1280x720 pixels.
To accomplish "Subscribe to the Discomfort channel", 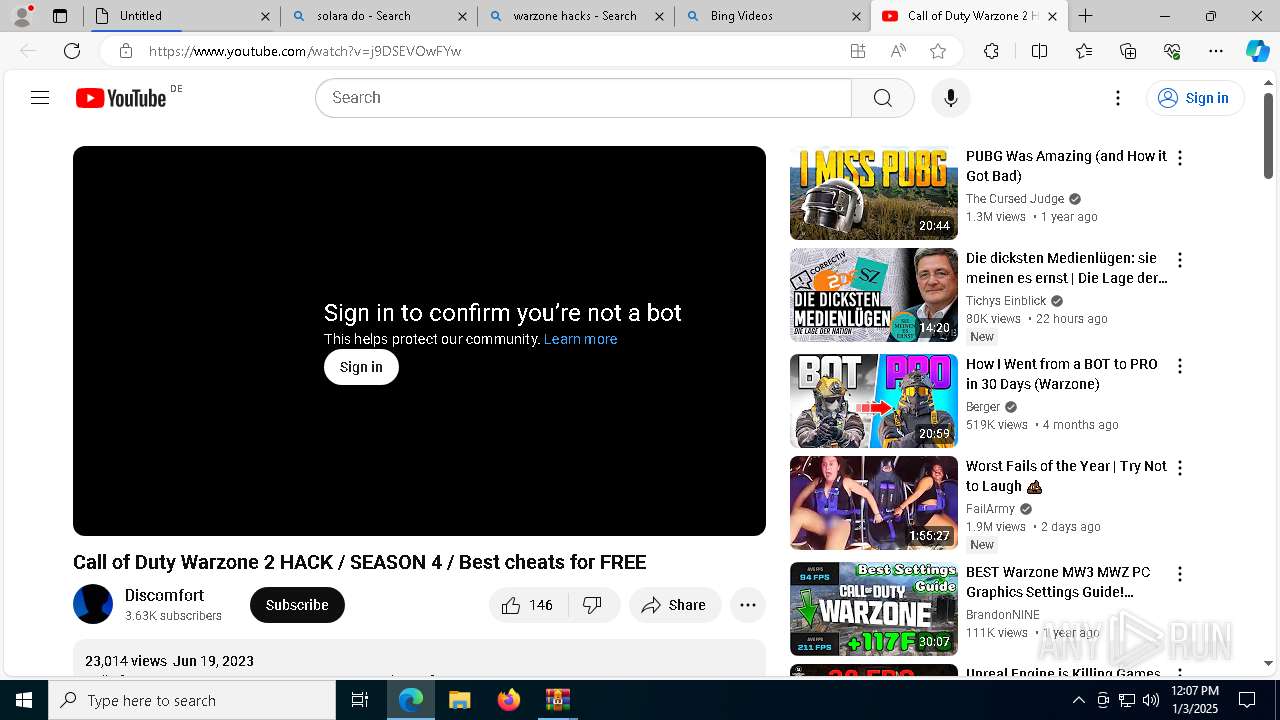I will coord(297,605).
